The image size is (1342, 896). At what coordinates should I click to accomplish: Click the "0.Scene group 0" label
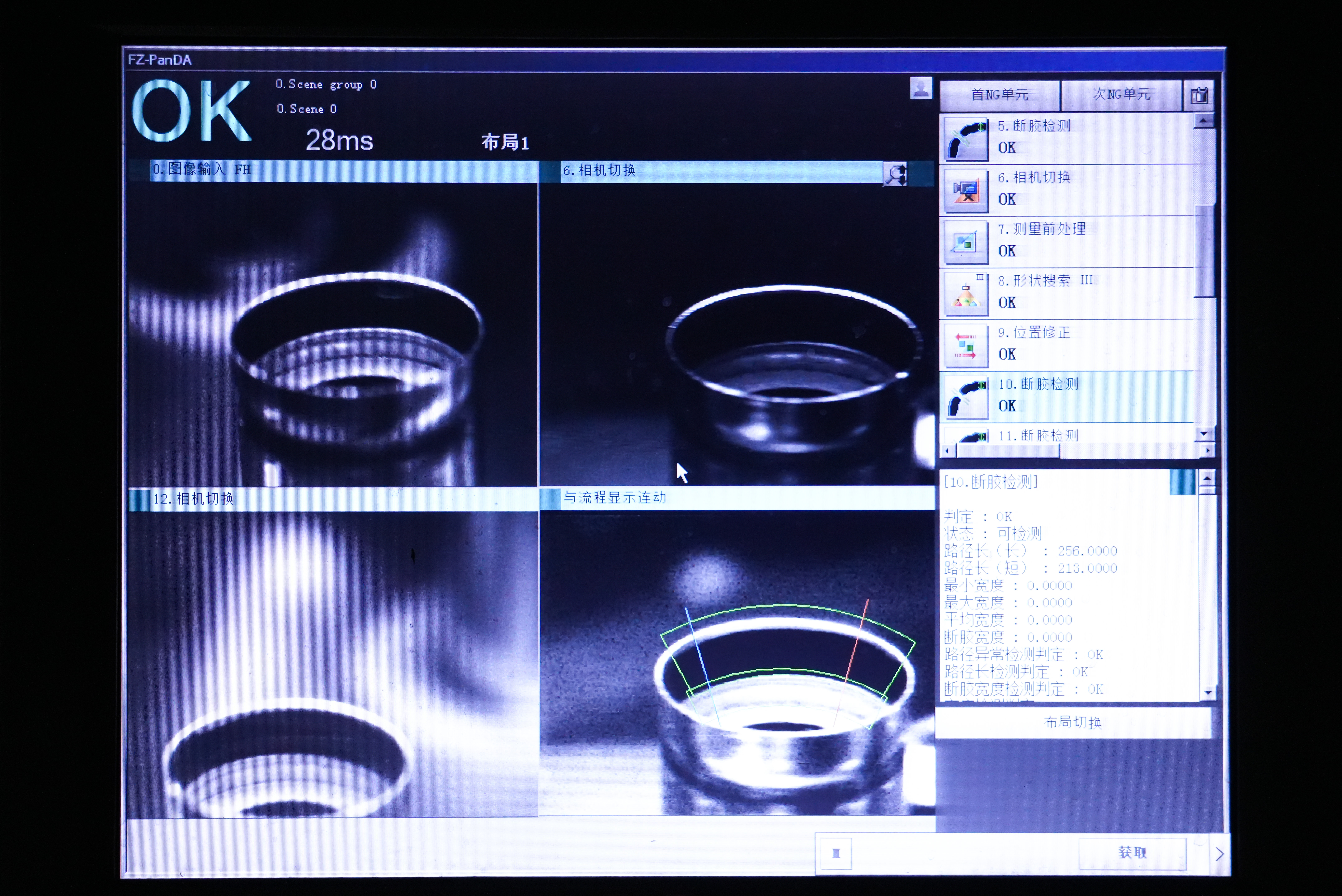tap(326, 85)
